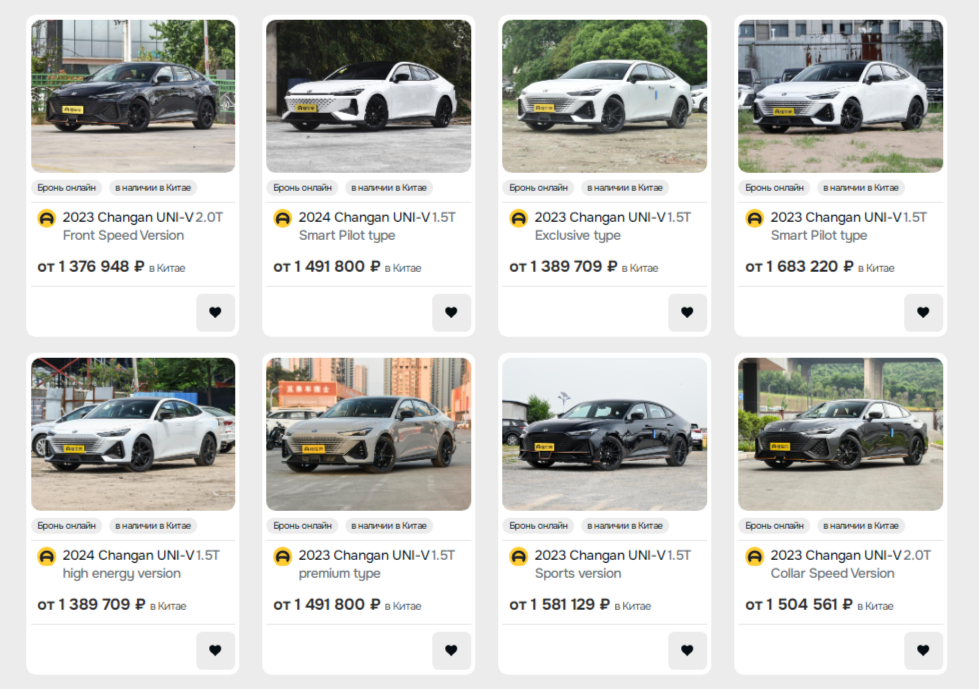Viewport: 979px width, 689px height.
Task: Favorite the 2024 UNI-V priced 1 491 800 ₽ Smart Pilot
Action: coord(451,312)
